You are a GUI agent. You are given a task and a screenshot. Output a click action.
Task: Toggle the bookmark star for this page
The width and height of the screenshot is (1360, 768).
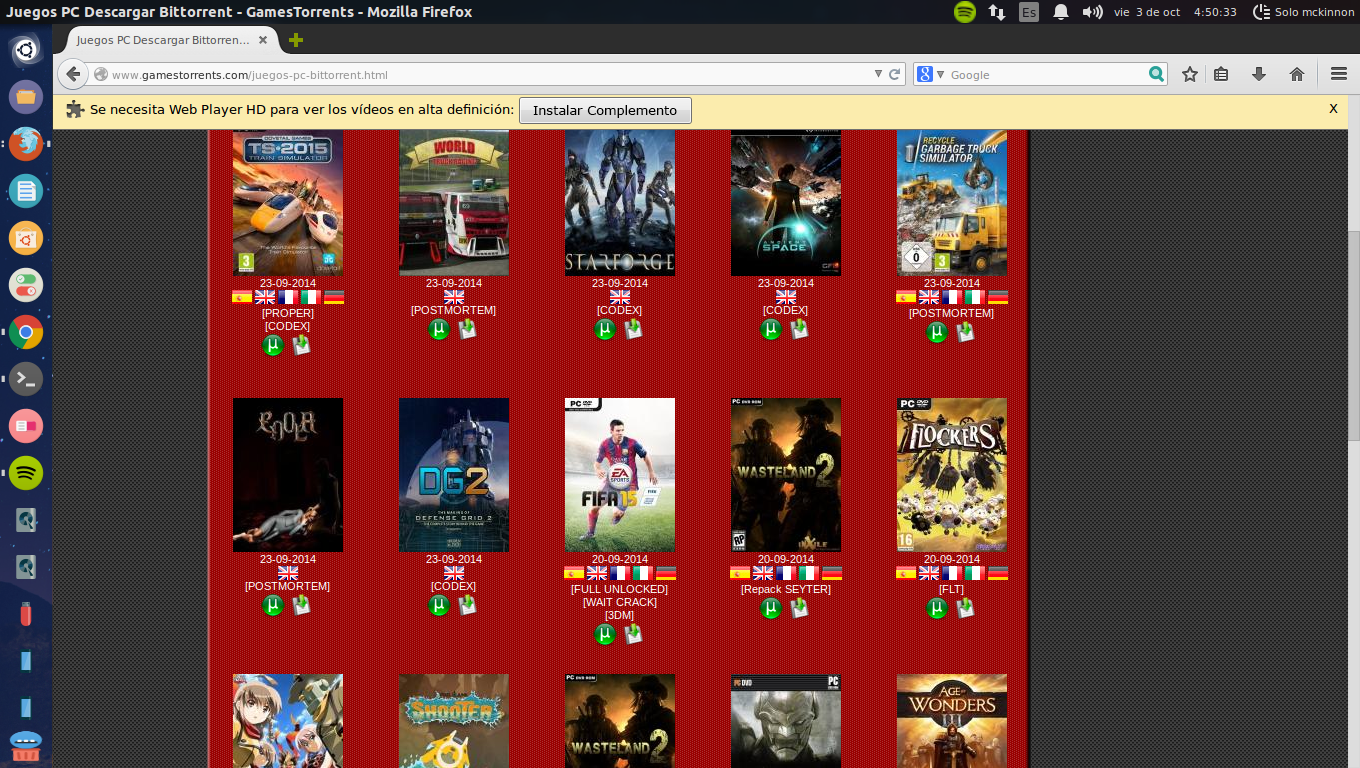[x=1189, y=73]
